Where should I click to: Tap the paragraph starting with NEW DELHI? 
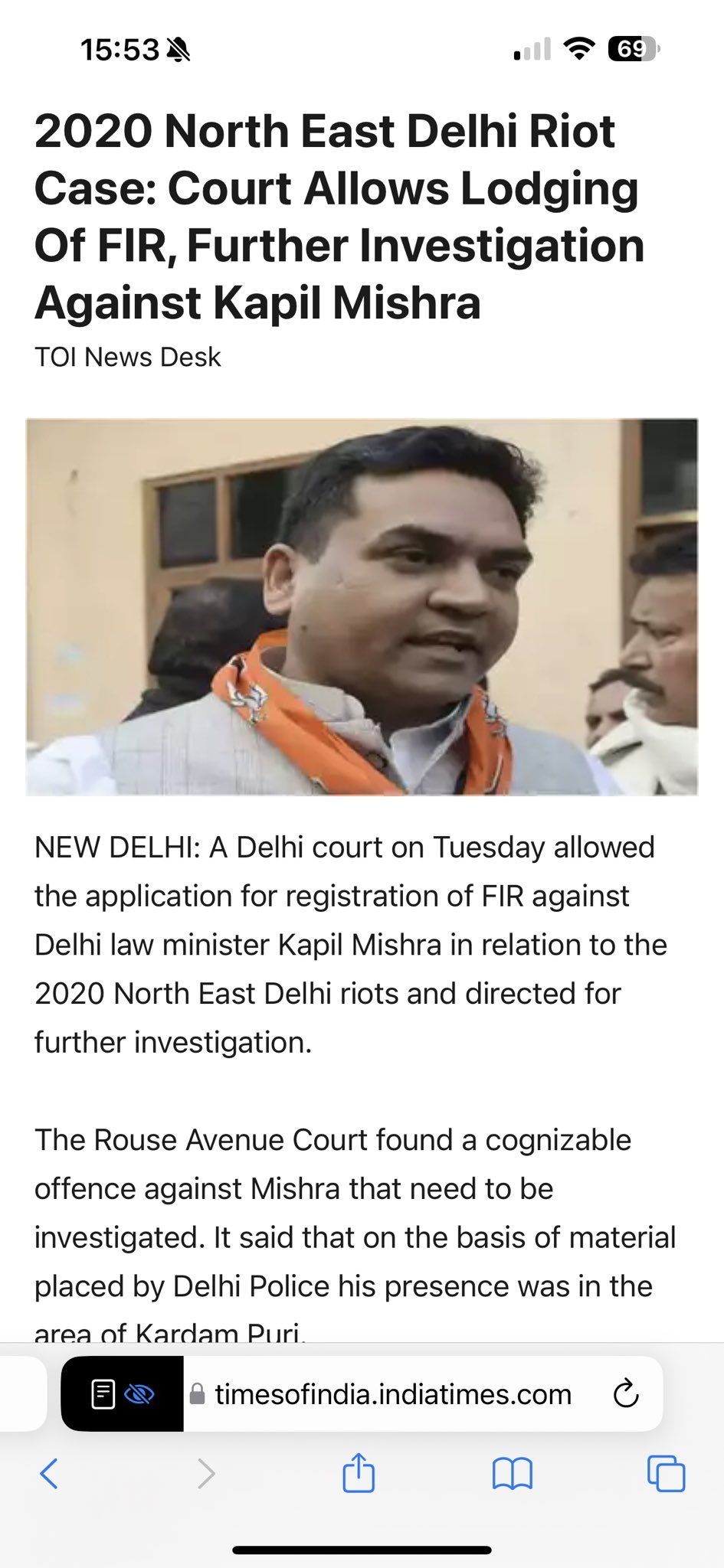click(x=350, y=945)
